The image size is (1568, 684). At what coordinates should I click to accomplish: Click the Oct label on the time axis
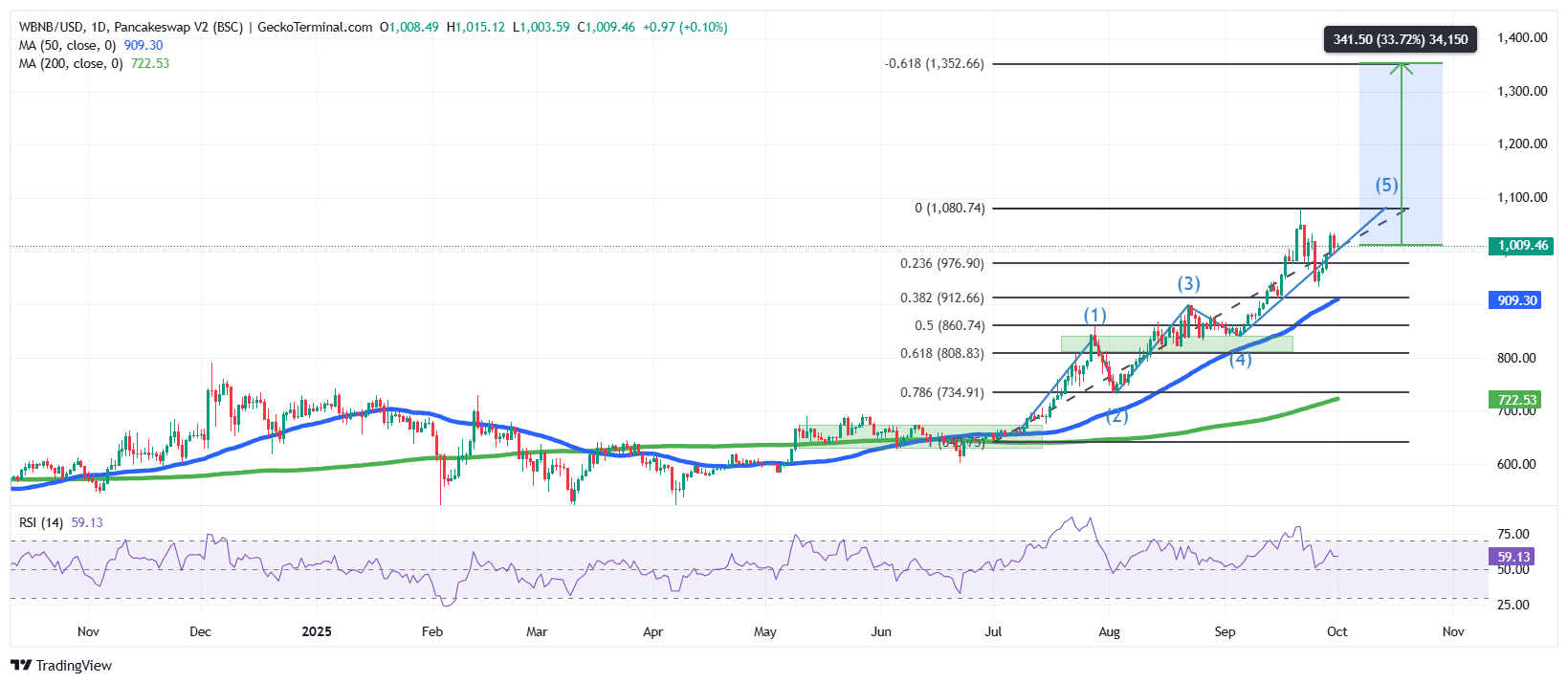click(1336, 631)
